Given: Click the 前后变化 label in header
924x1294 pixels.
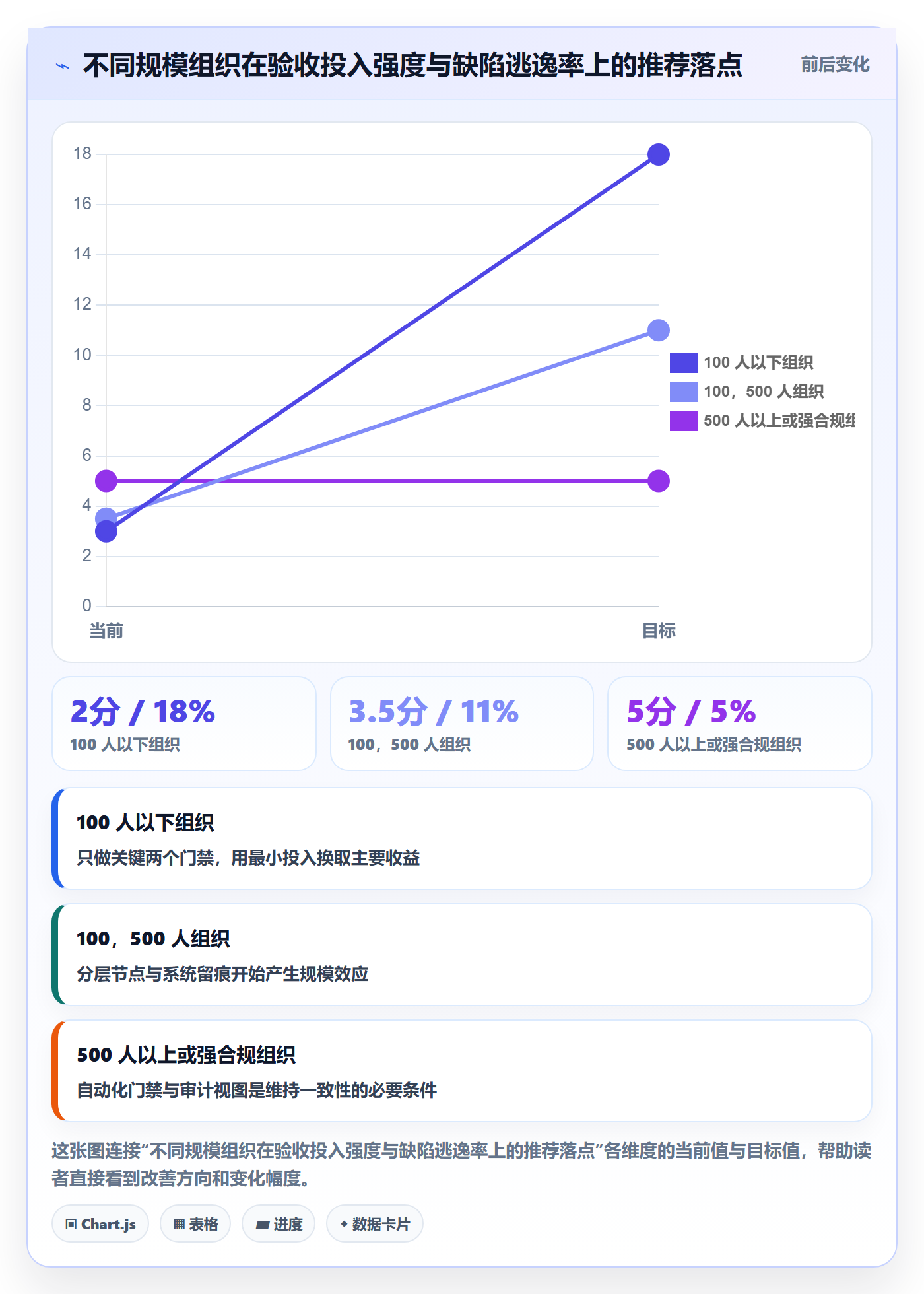Looking at the screenshot, I should click(x=835, y=65).
